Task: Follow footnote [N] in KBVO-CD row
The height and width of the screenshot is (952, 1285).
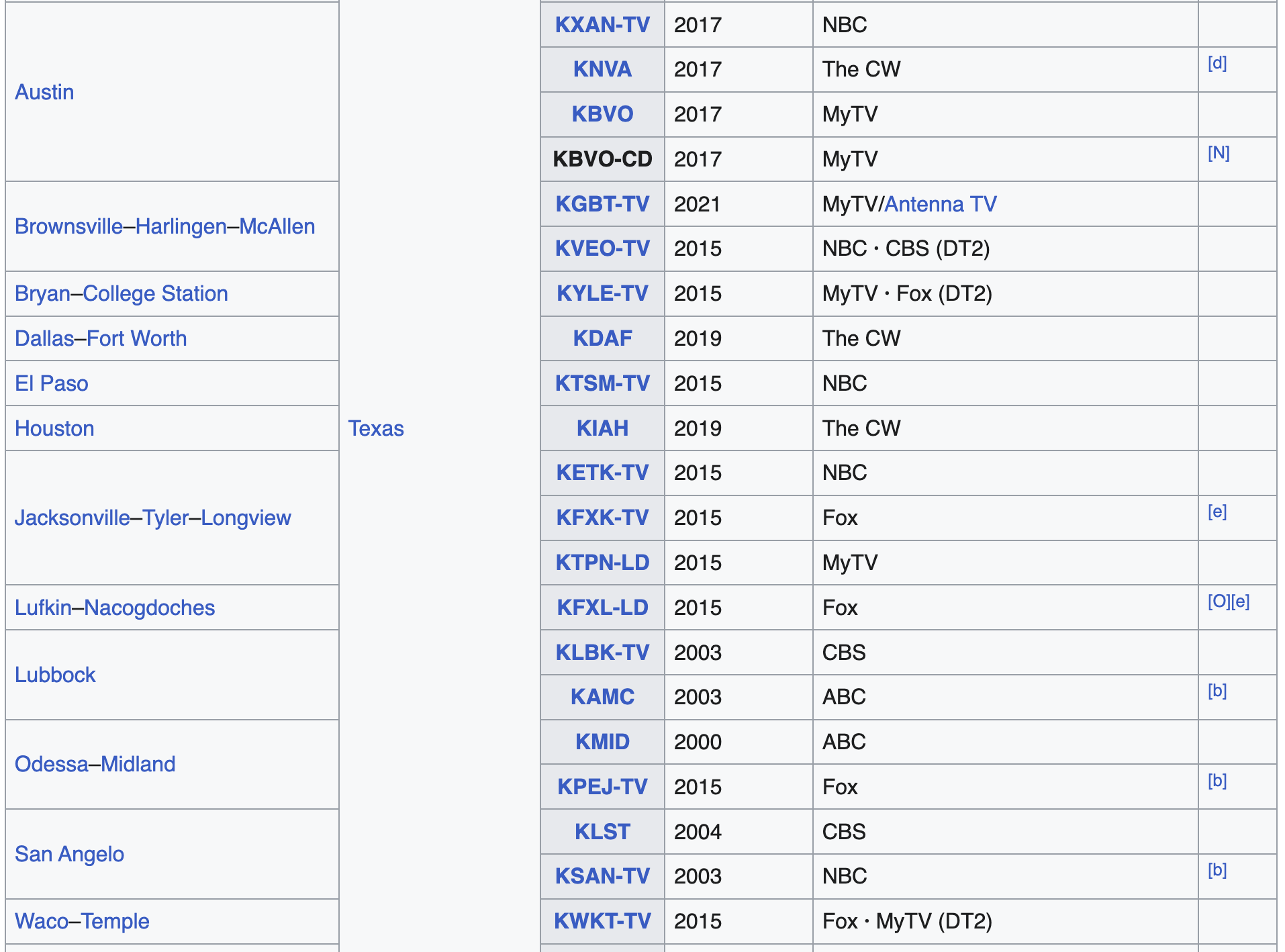Action: 1219,153
